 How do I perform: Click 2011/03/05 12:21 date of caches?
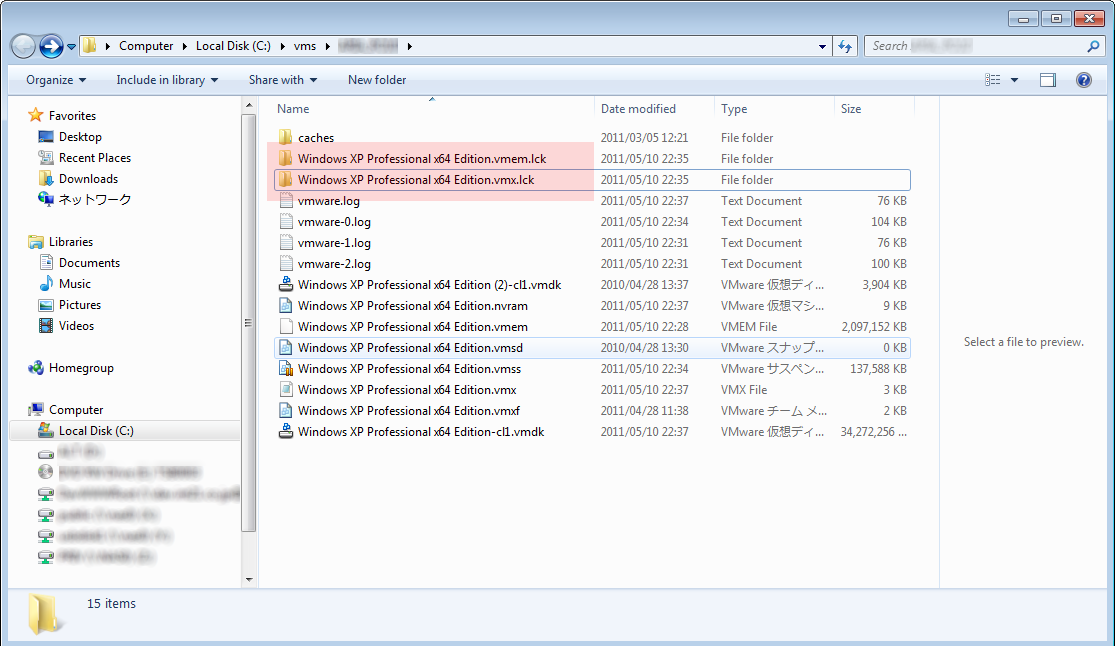point(644,137)
